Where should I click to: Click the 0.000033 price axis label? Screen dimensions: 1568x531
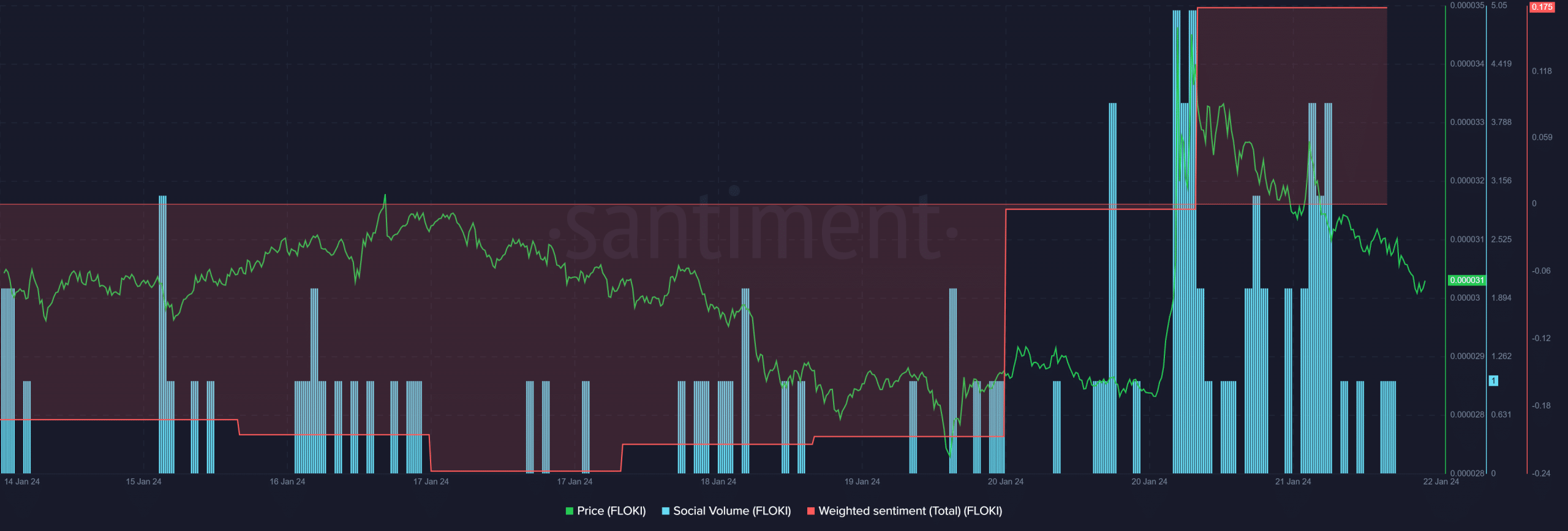click(1467, 122)
